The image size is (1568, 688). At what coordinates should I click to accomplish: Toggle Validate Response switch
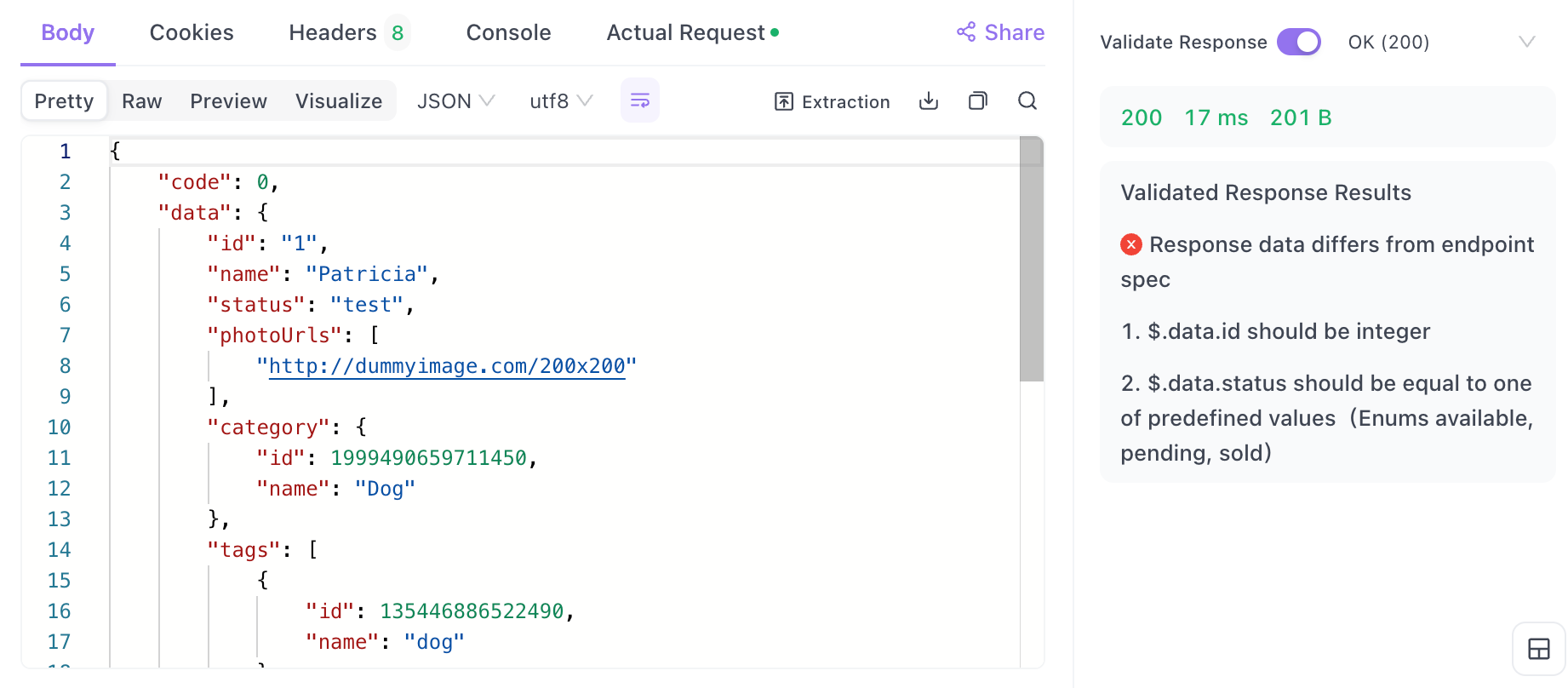pos(1298,42)
